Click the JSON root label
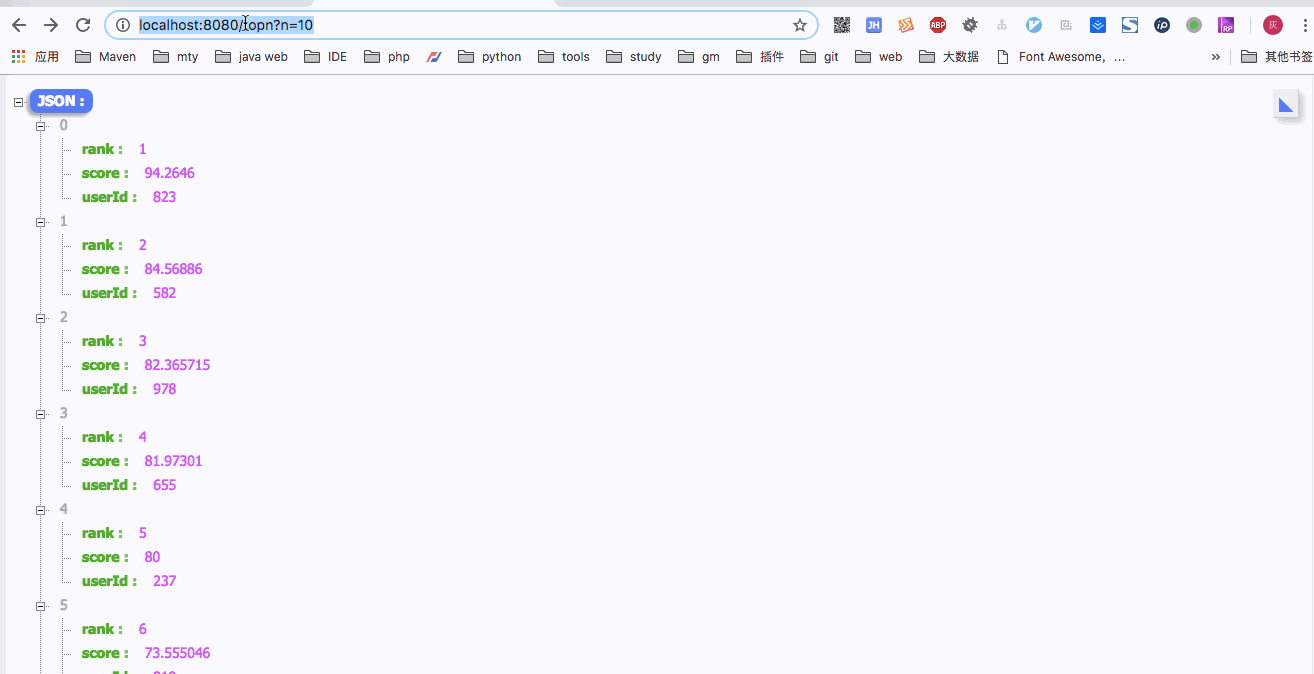This screenshot has width=1314, height=674. (61, 101)
